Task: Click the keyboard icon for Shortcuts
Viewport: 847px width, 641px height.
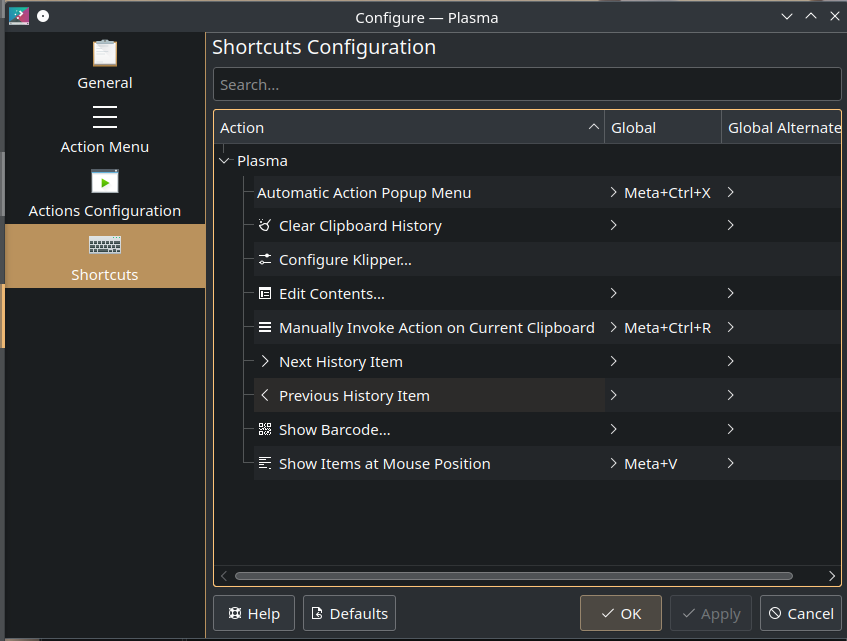Action: [x=105, y=245]
